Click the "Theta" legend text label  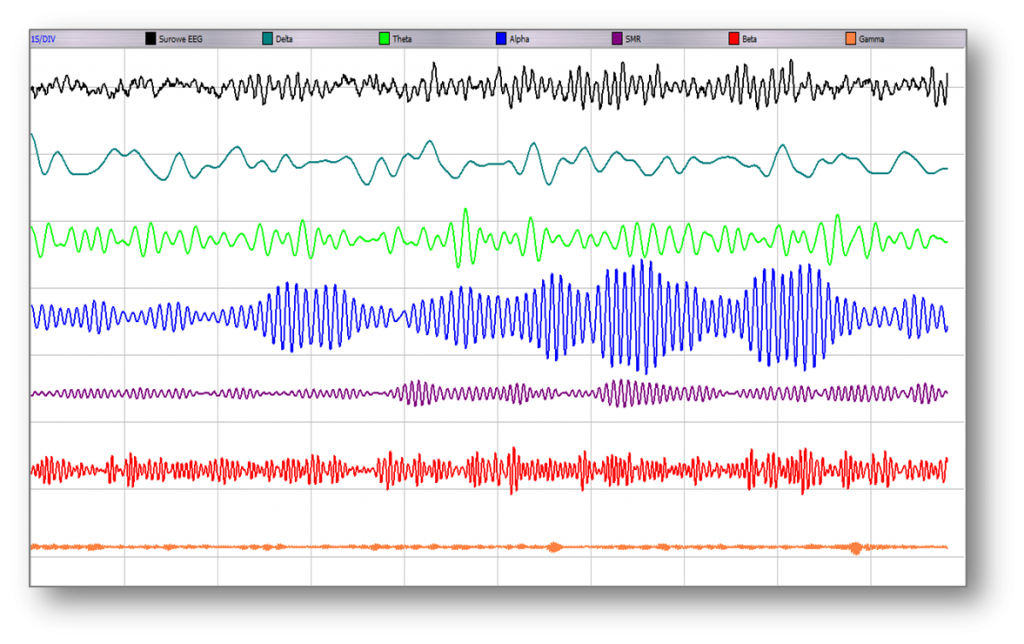pyautogui.click(x=402, y=39)
